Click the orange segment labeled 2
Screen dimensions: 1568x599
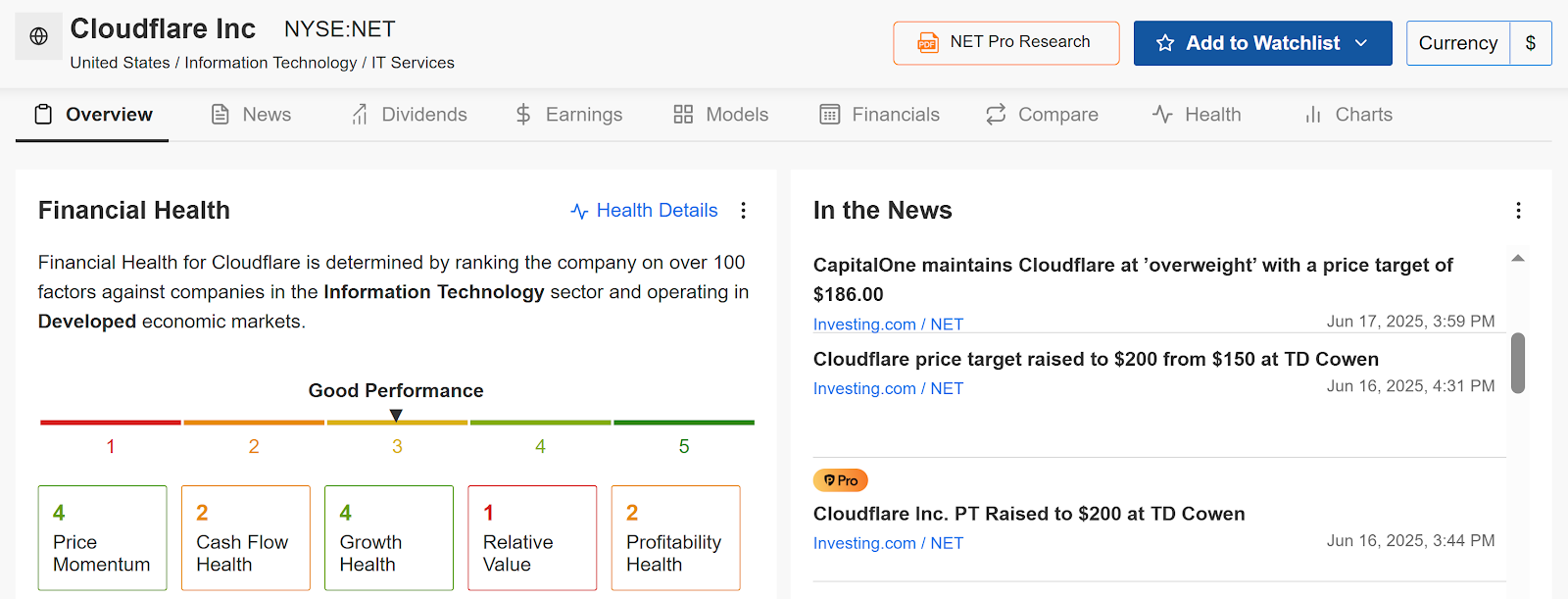click(254, 423)
